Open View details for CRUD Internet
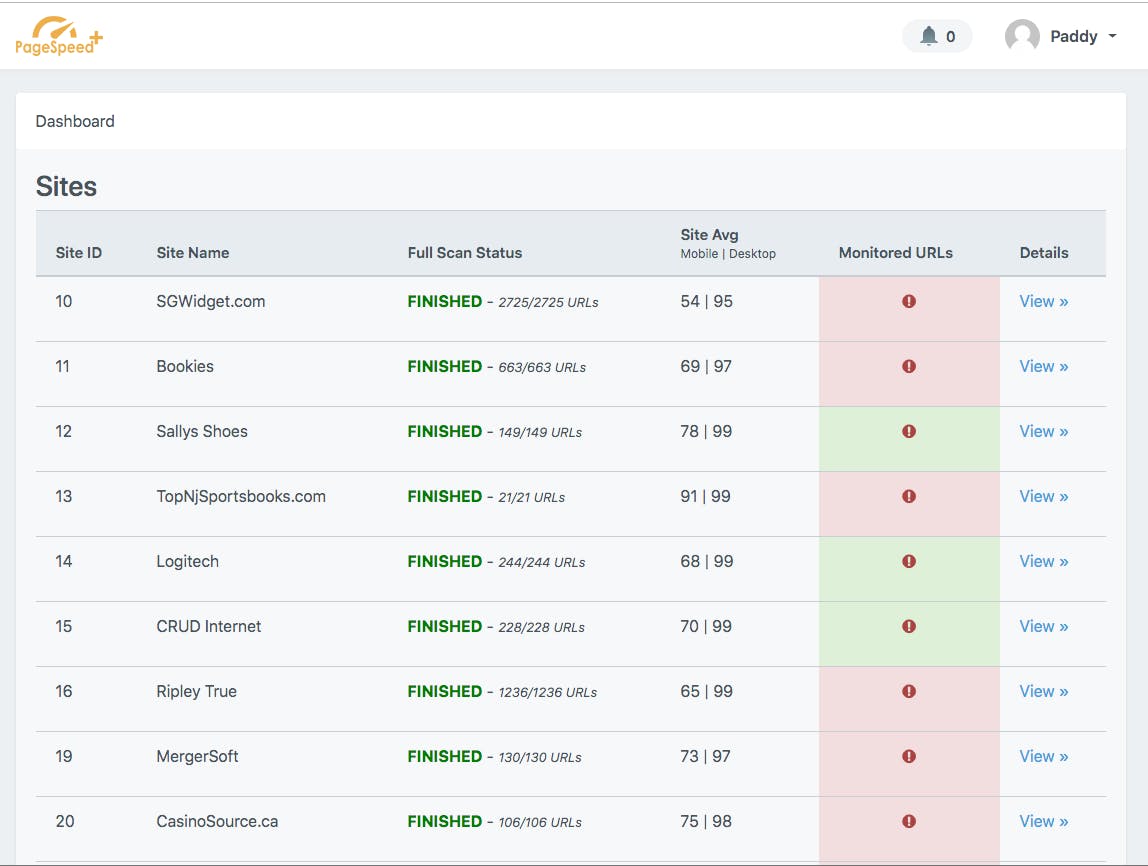Screen dimensions: 1148x866 (1043, 626)
